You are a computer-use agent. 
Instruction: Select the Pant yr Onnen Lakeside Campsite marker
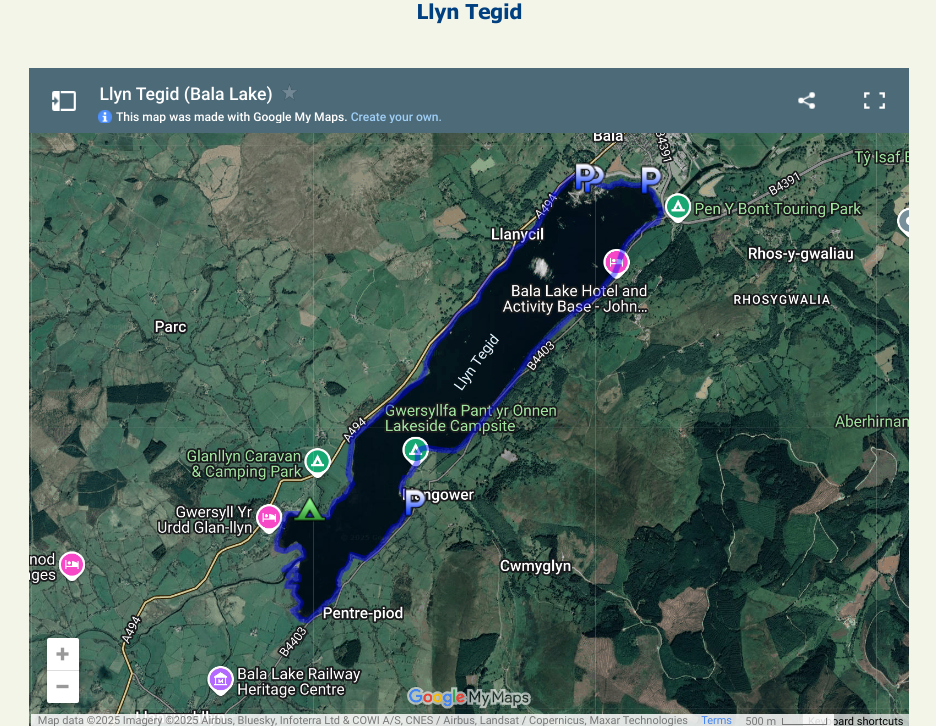[415, 450]
